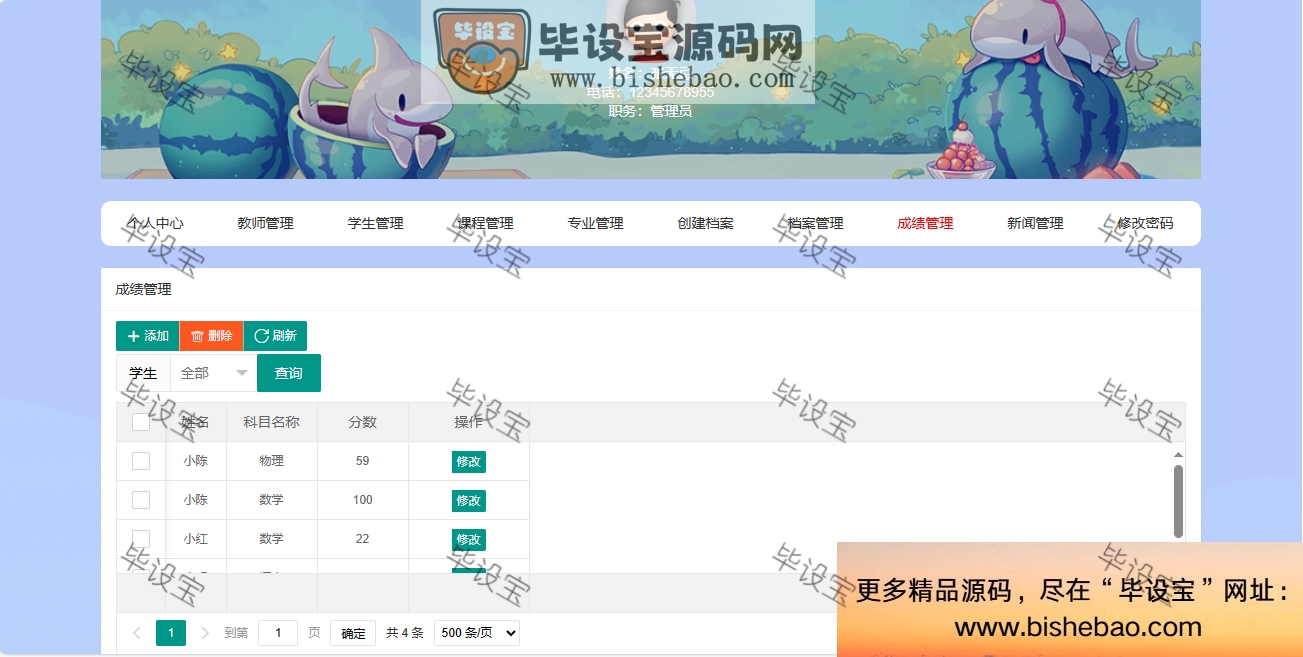This screenshot has width=1303, height=657.
Task: Click the 学生 label beside the filter dropdown
Action: pyautogui.click(x=143, y=373)
